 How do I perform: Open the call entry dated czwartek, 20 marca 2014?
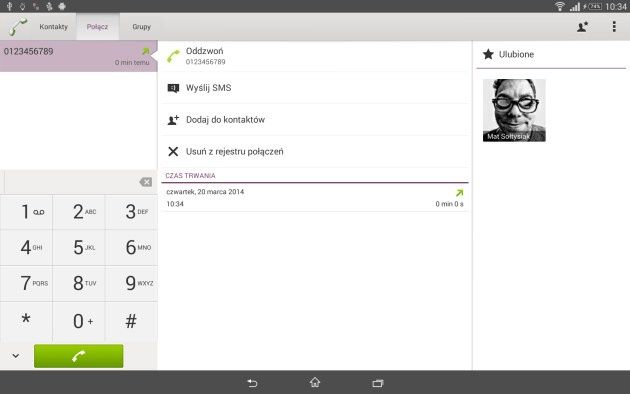[315, 198]
